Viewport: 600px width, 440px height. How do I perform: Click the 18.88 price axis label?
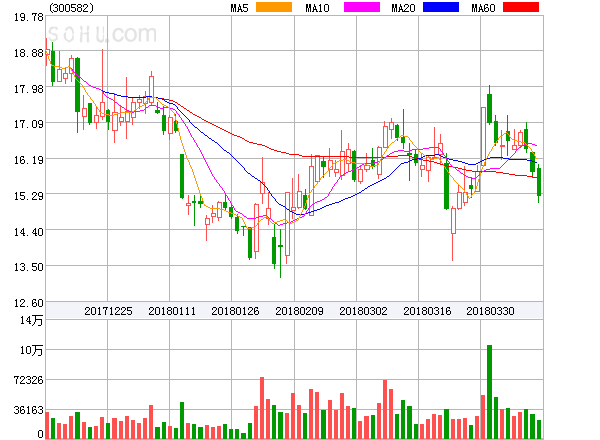click(x=29, y=53)
